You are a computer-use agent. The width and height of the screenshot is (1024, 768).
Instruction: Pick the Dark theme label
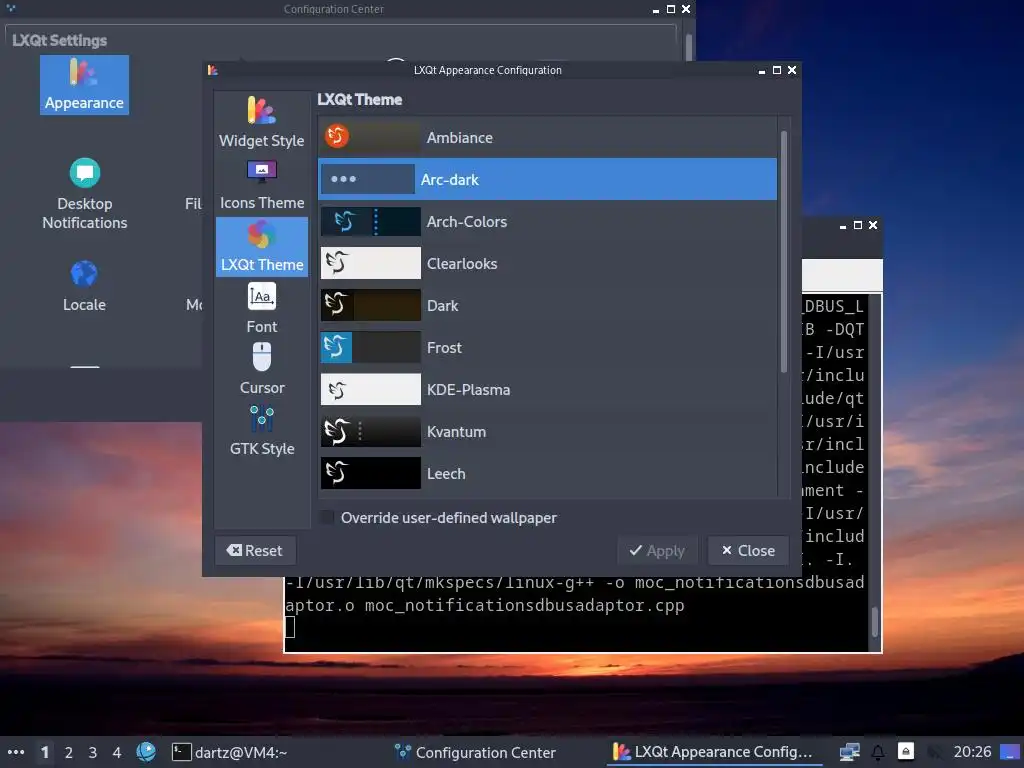442,306
